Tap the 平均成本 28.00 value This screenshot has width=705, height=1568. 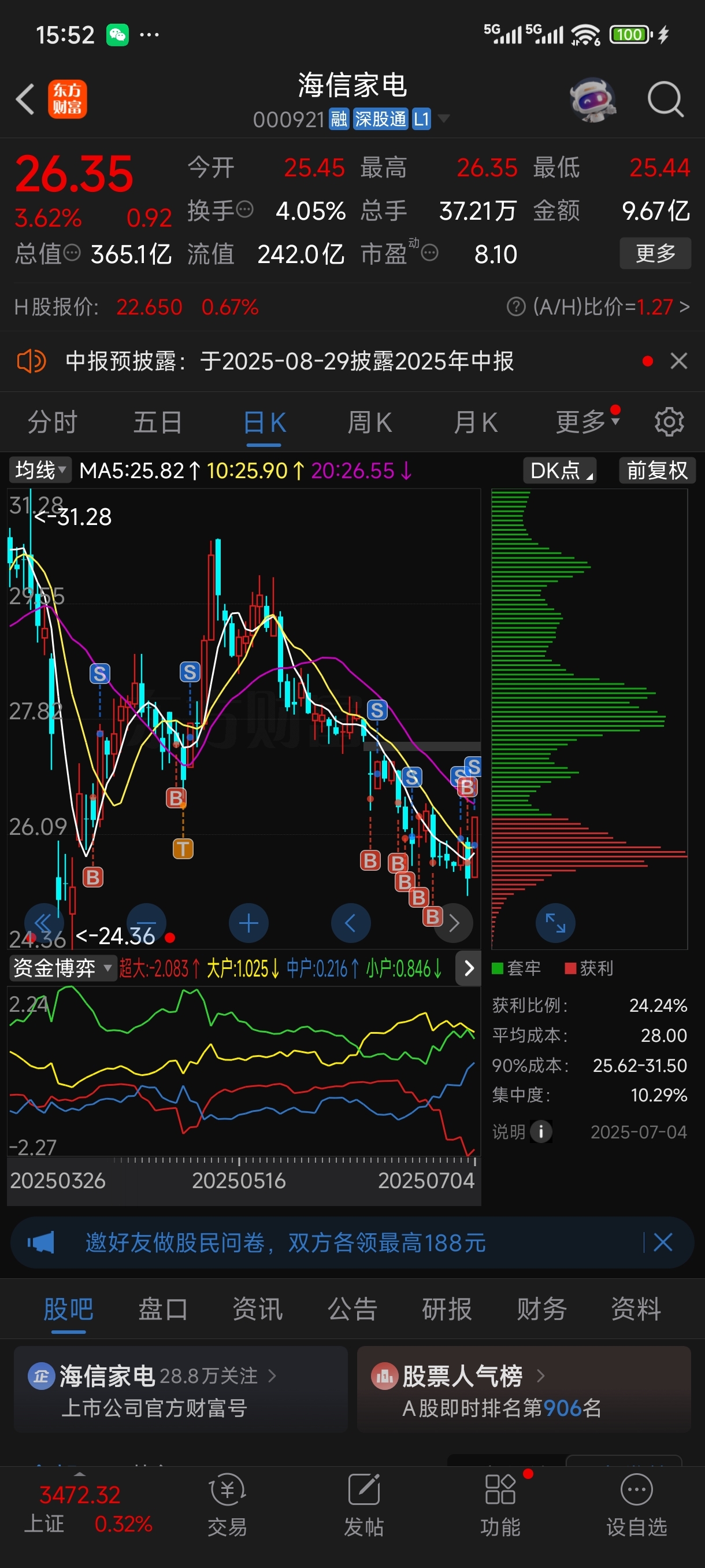pos(663,1035)
